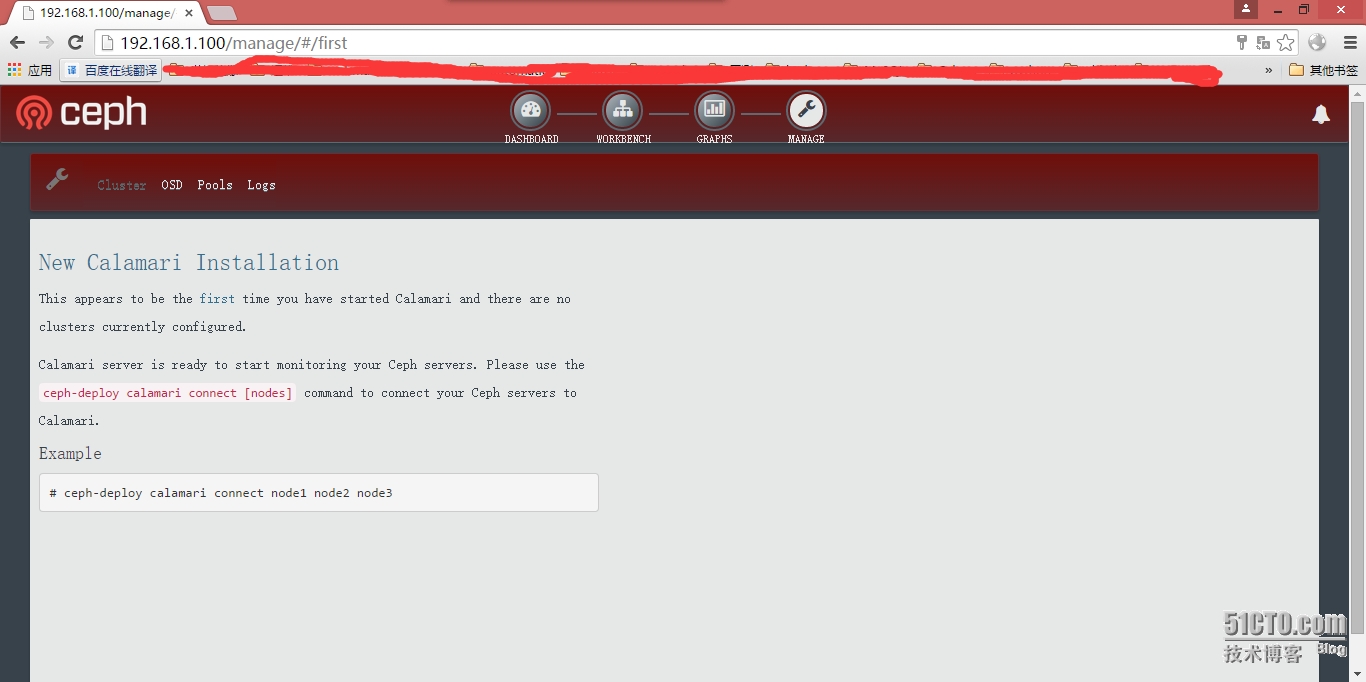
Task: Close the current browser tab
Action: click(188, 13)
